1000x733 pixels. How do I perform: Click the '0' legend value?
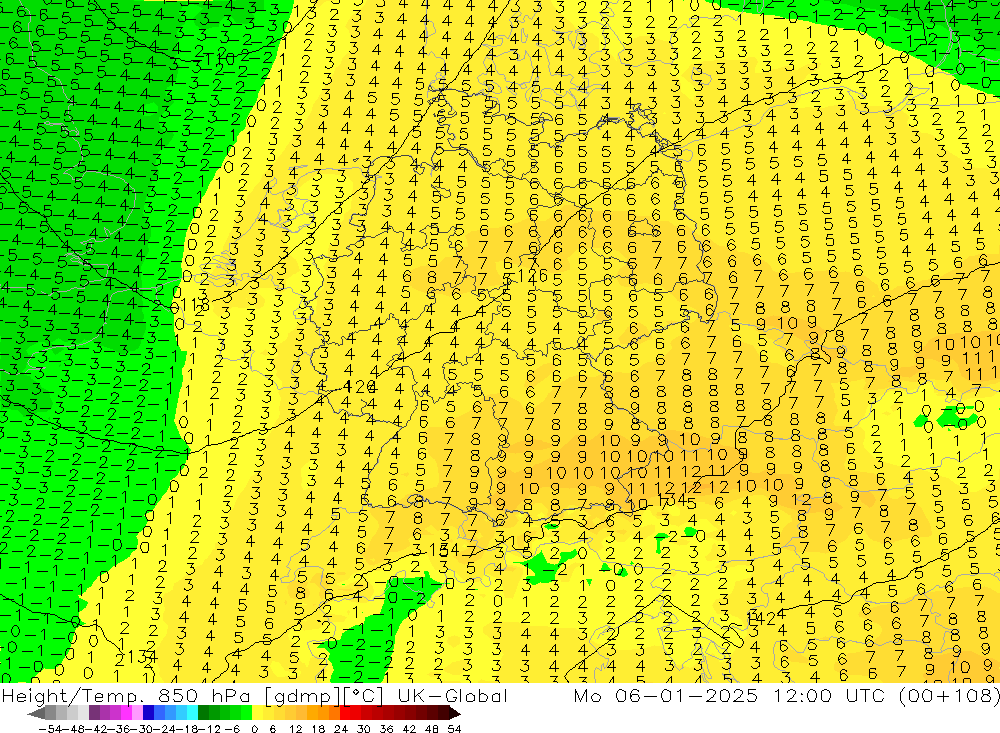point(254,729)
